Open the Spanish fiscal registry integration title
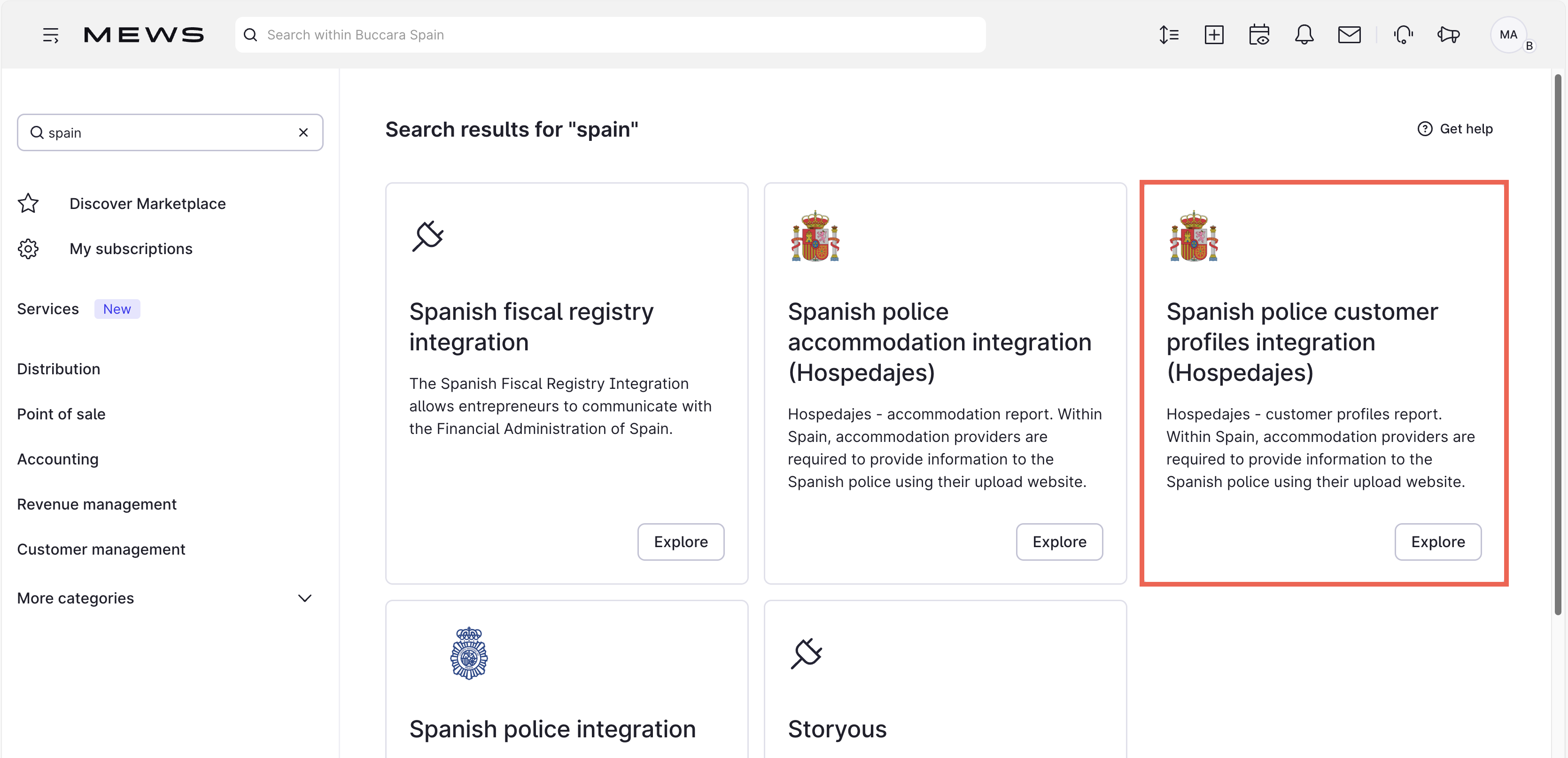Viewport: 1568px width, 758px height. click(x=531, y=327)
